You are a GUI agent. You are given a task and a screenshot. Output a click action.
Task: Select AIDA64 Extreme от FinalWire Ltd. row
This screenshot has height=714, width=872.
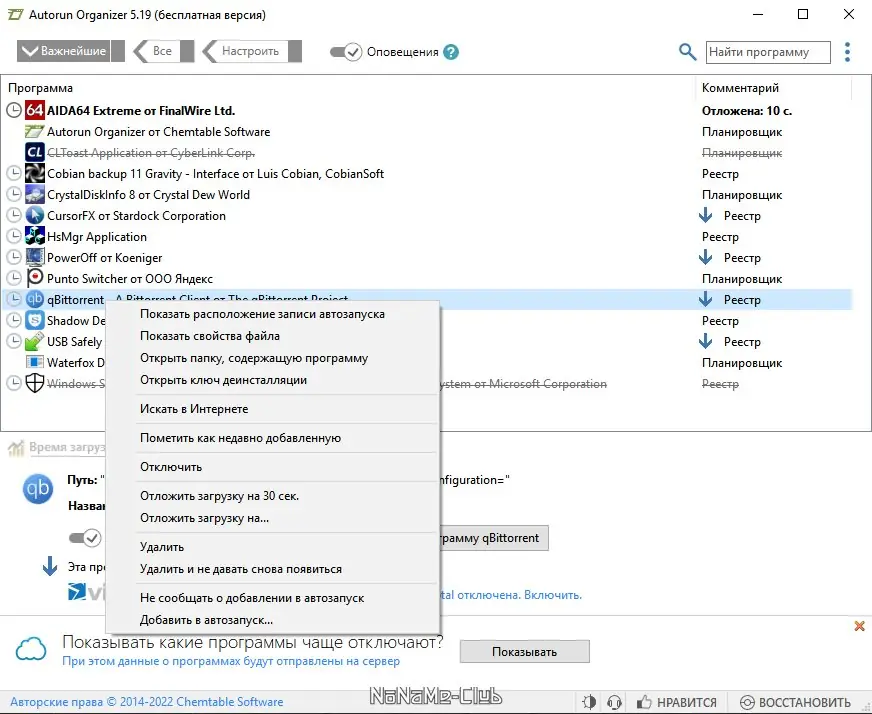tap(427, 111)
